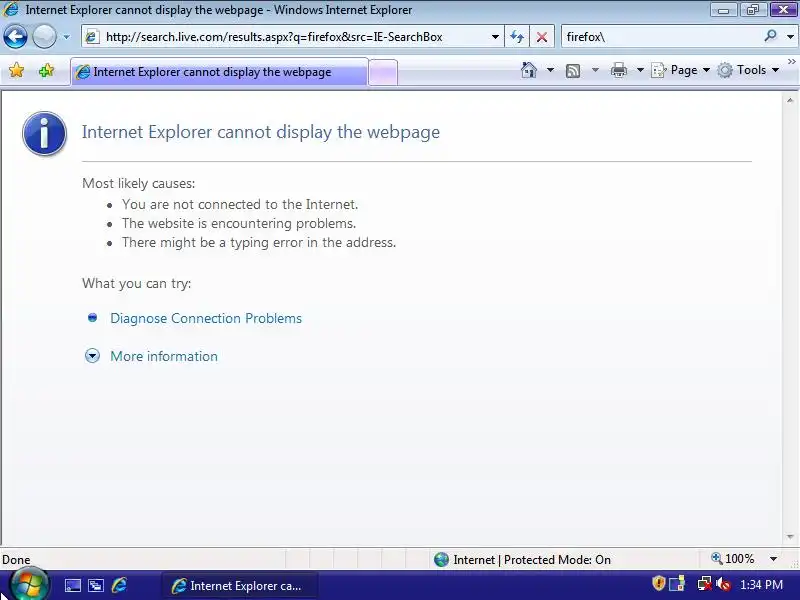Open the Windows Start orb
Screen dimensions: 800x600
tap(29, 585)
